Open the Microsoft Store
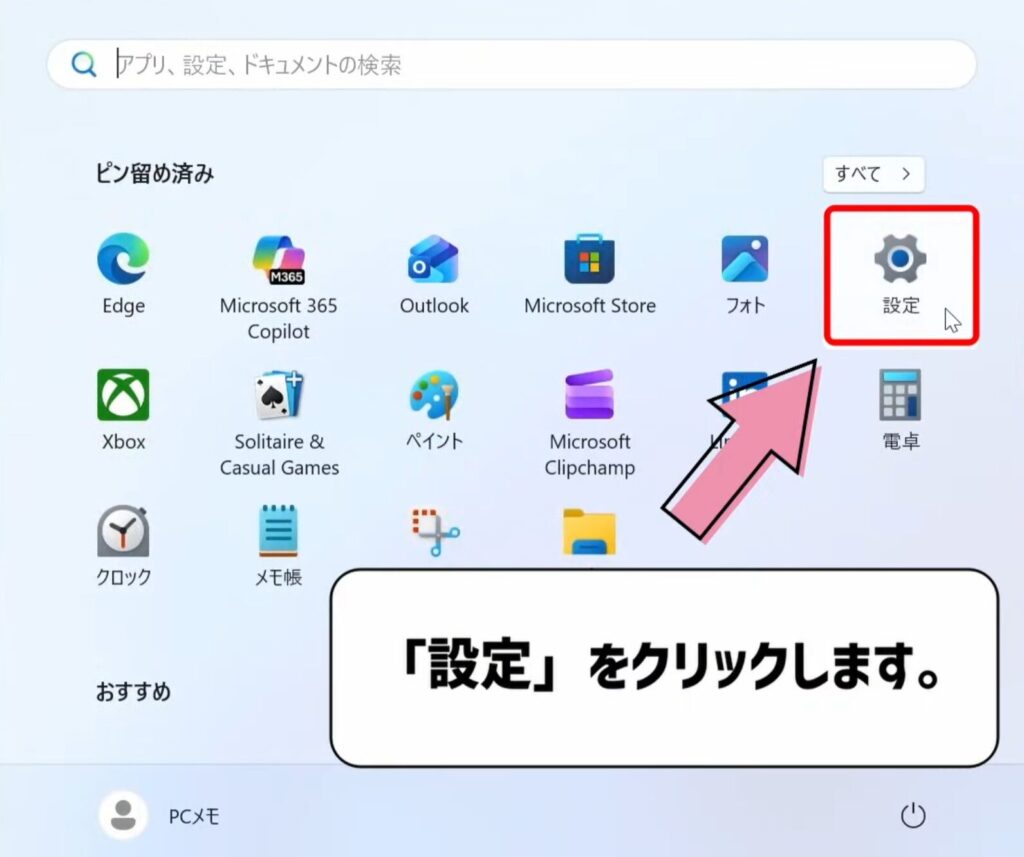The height and width of the screenshot is (857, 1024). point(589,262)
